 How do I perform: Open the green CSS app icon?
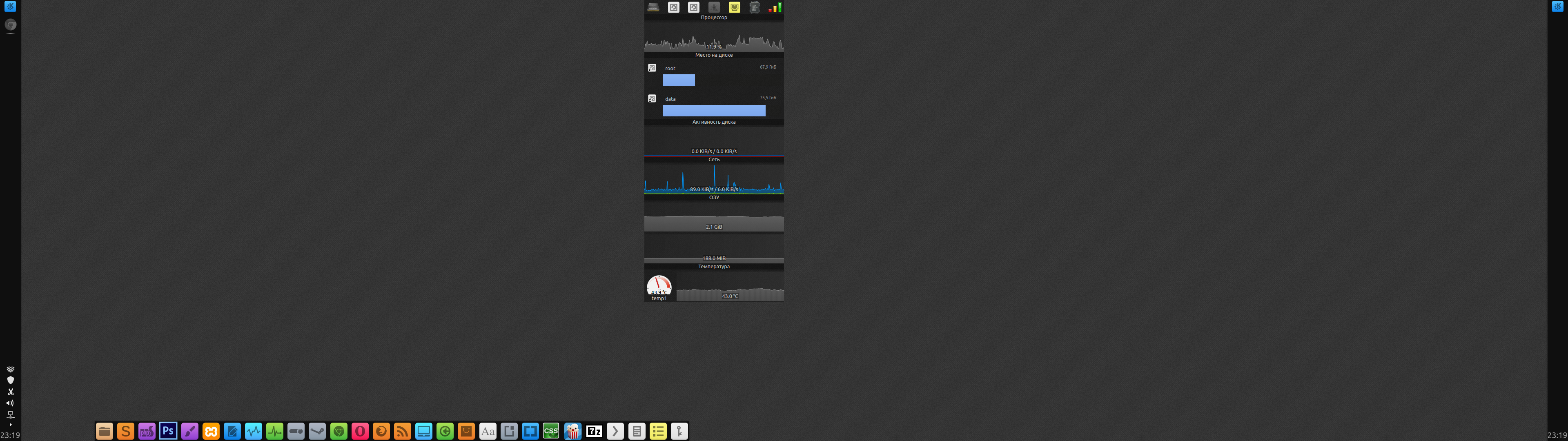[551, 431]
